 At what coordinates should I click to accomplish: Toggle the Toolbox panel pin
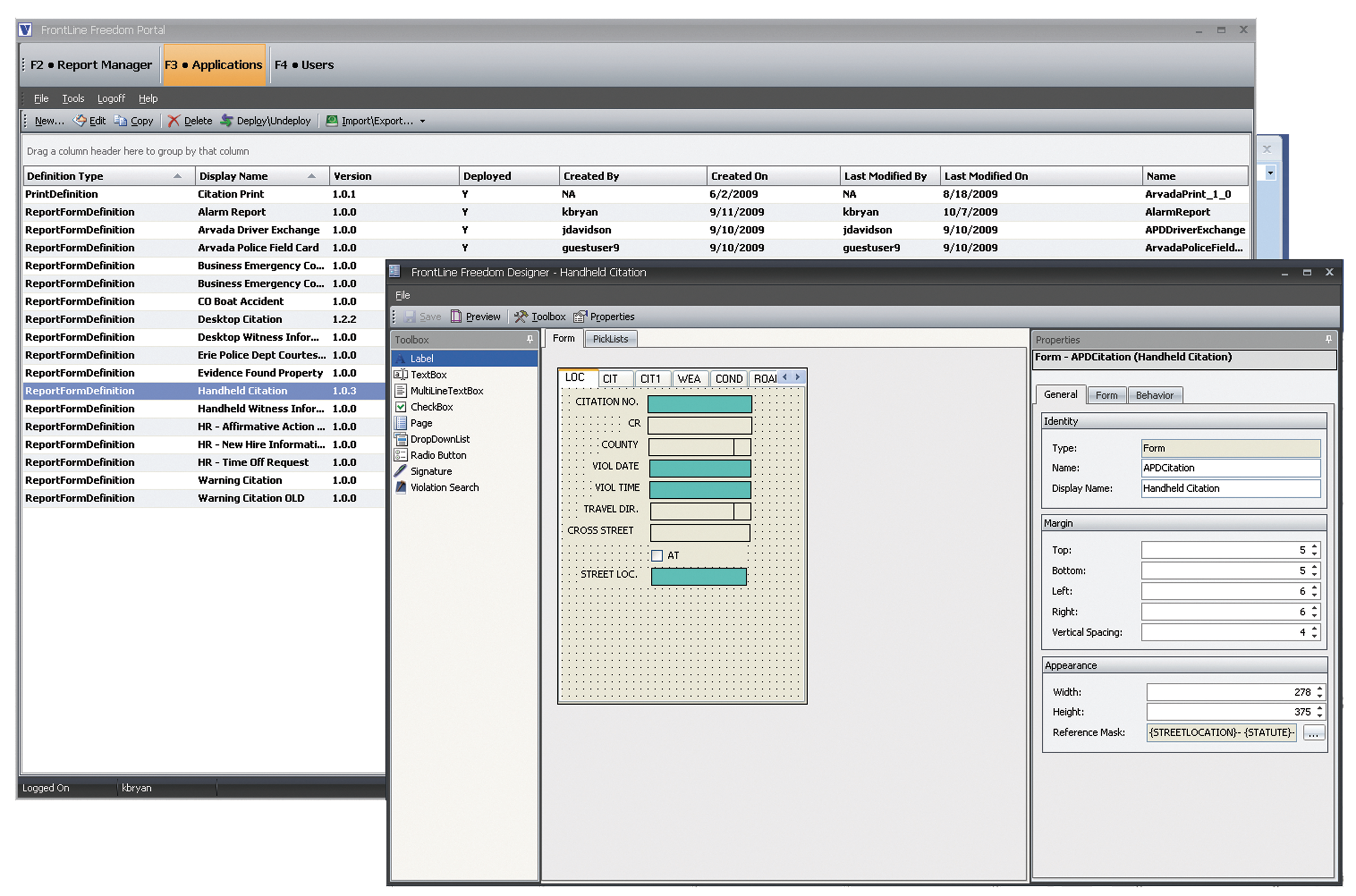[x=529, y=339]
